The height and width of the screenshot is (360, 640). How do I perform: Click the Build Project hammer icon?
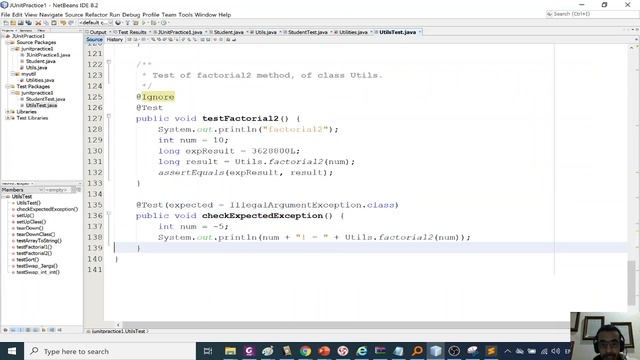pos(128,23)
